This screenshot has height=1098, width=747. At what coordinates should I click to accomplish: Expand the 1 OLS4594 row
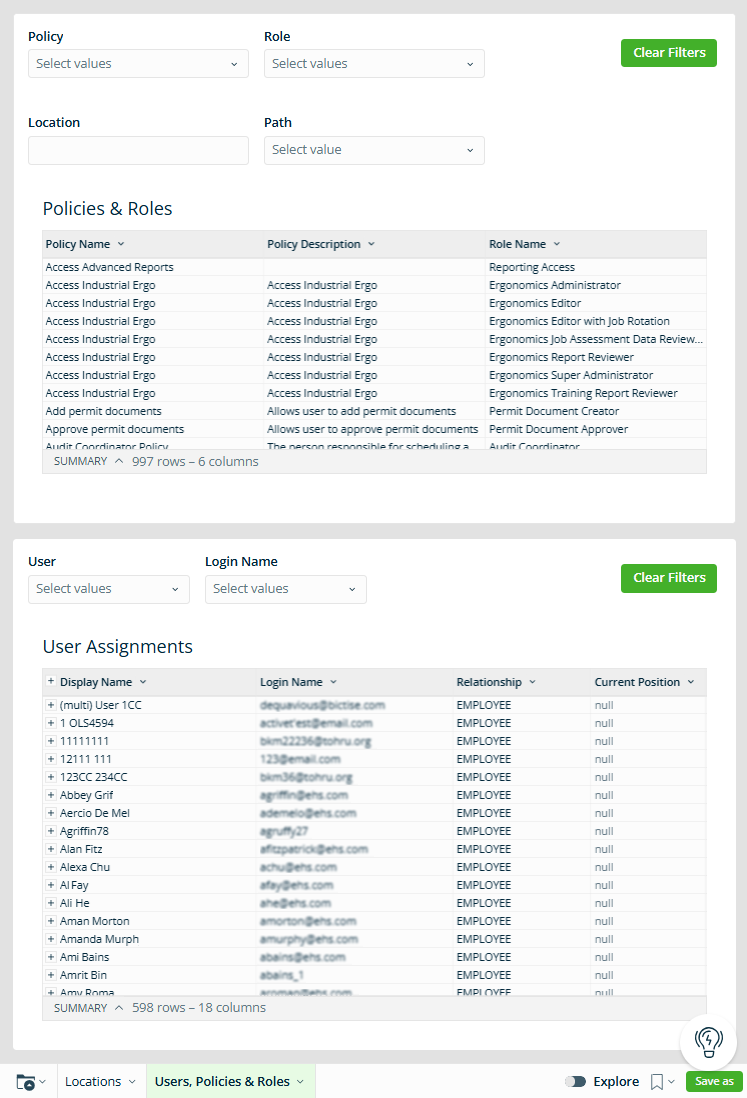pos(50,723)
